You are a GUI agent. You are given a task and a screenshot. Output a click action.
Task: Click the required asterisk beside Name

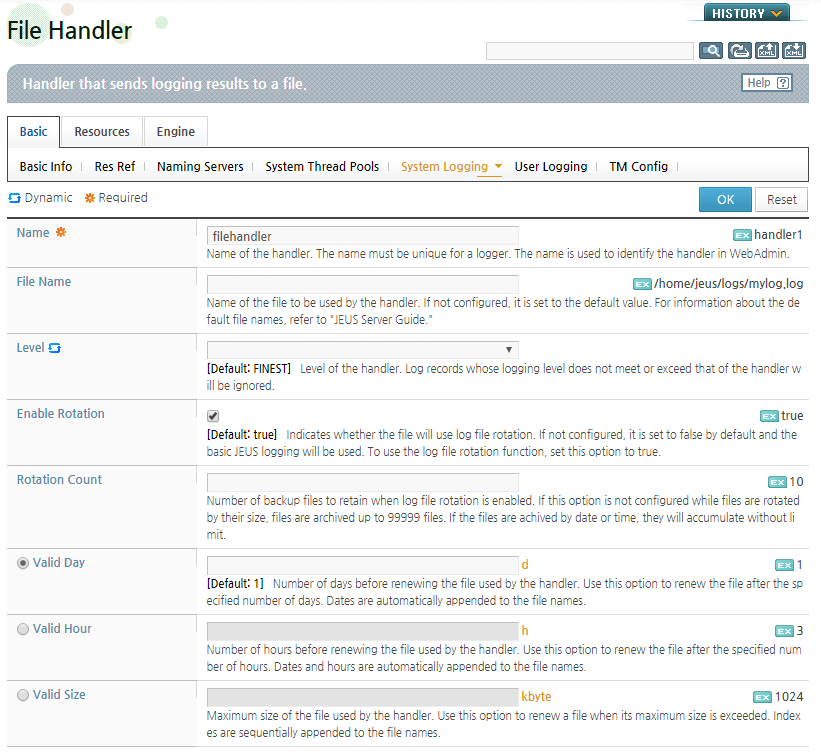point(61,232)
